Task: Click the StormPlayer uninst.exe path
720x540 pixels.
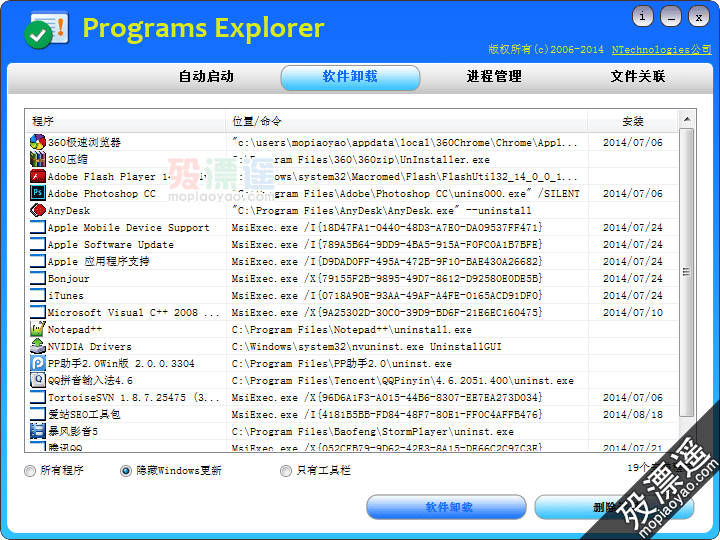Action: [x=373, y=432]
